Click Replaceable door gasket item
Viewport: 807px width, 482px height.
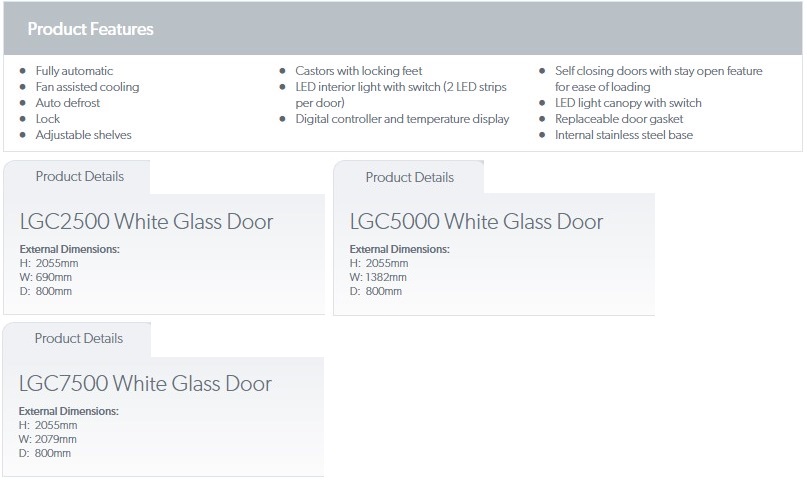[619, 119]
